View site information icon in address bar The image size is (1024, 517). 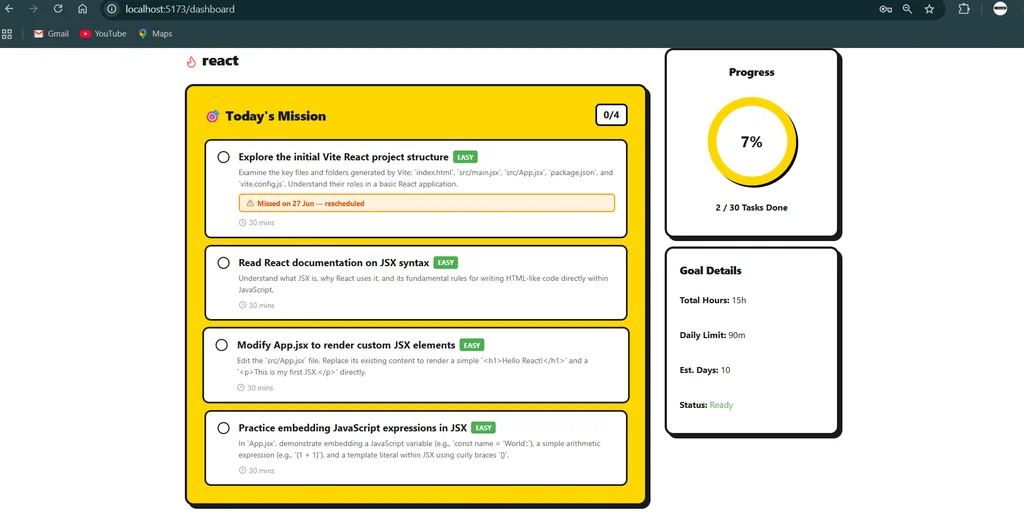click(112, 9)
